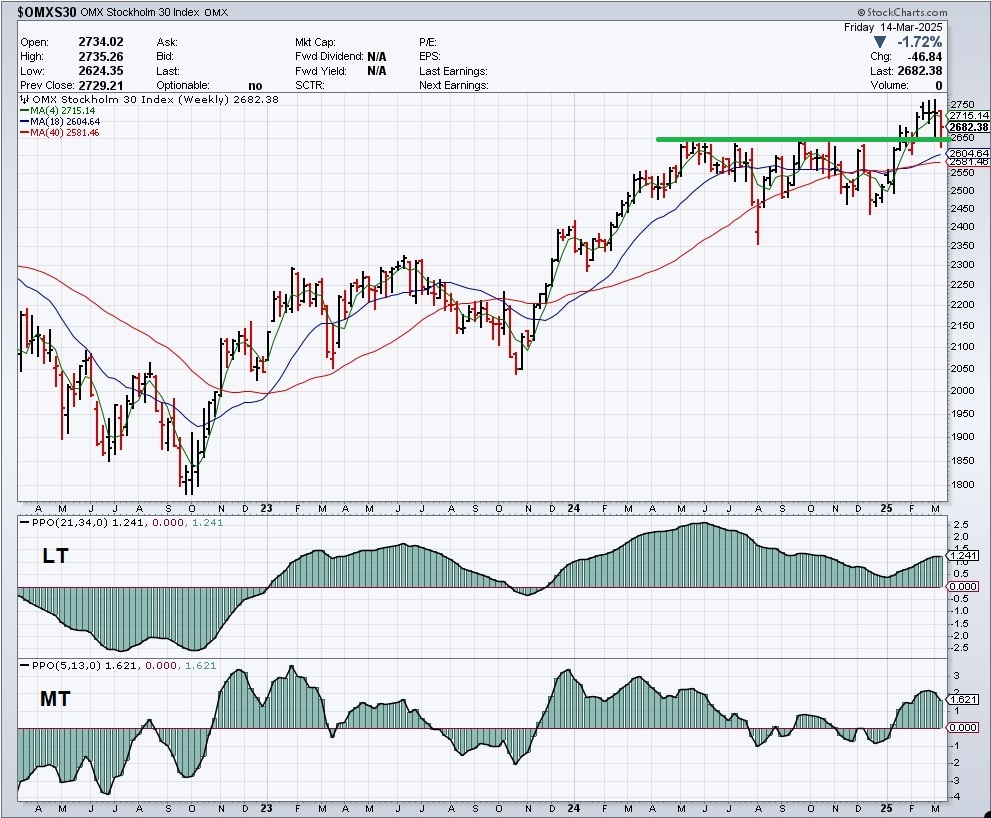
Task: Click the LT annotation on PPO panel
Action: coord(55,556)
